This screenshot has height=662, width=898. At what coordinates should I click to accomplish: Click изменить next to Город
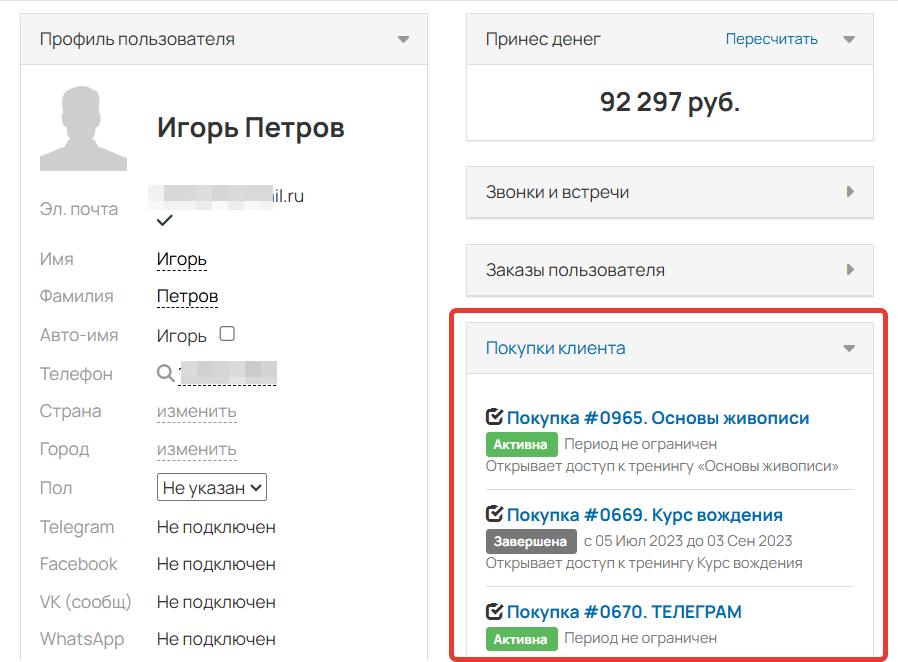[196, 448]
